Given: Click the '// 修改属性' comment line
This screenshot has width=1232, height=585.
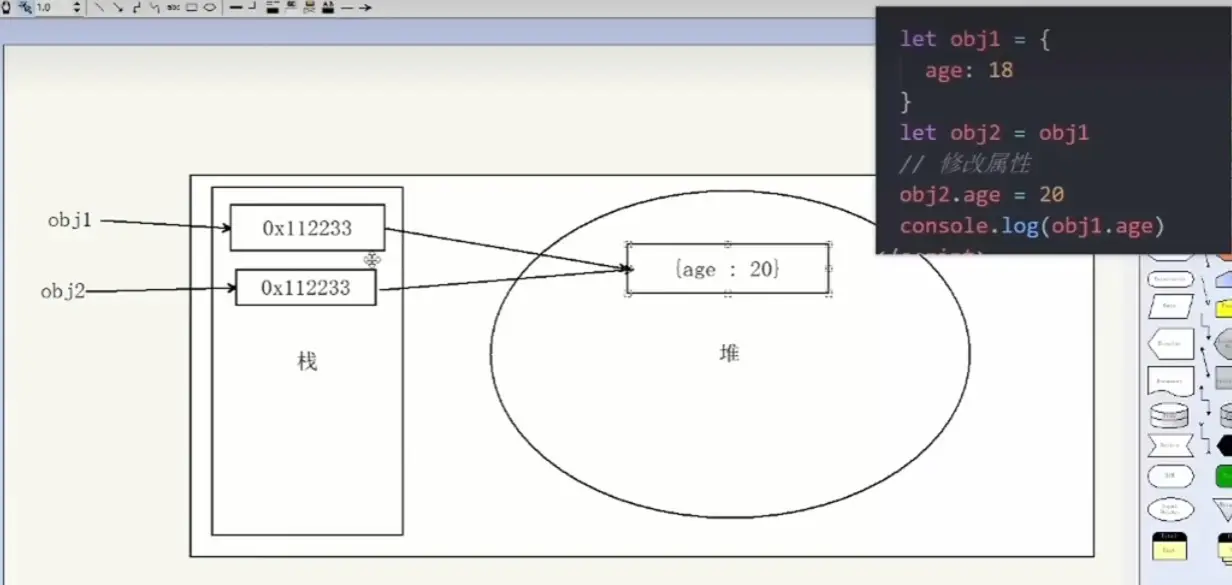Looking at the screenshot, I should click(x=965, y=163).
